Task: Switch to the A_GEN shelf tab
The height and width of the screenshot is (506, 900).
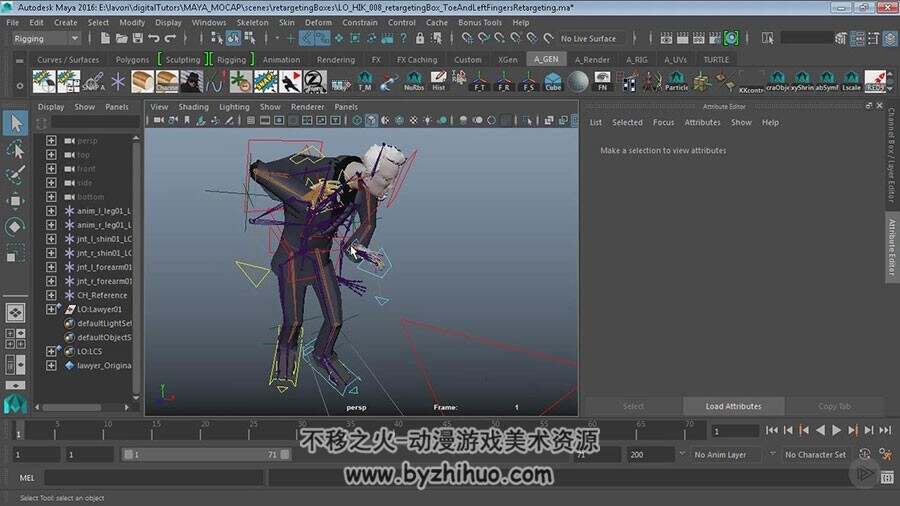Action: tap(546, 59)
